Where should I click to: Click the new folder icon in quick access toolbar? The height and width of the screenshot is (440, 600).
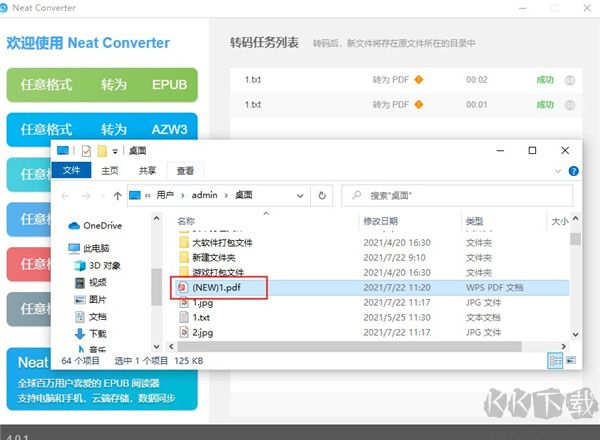[102, 151]
